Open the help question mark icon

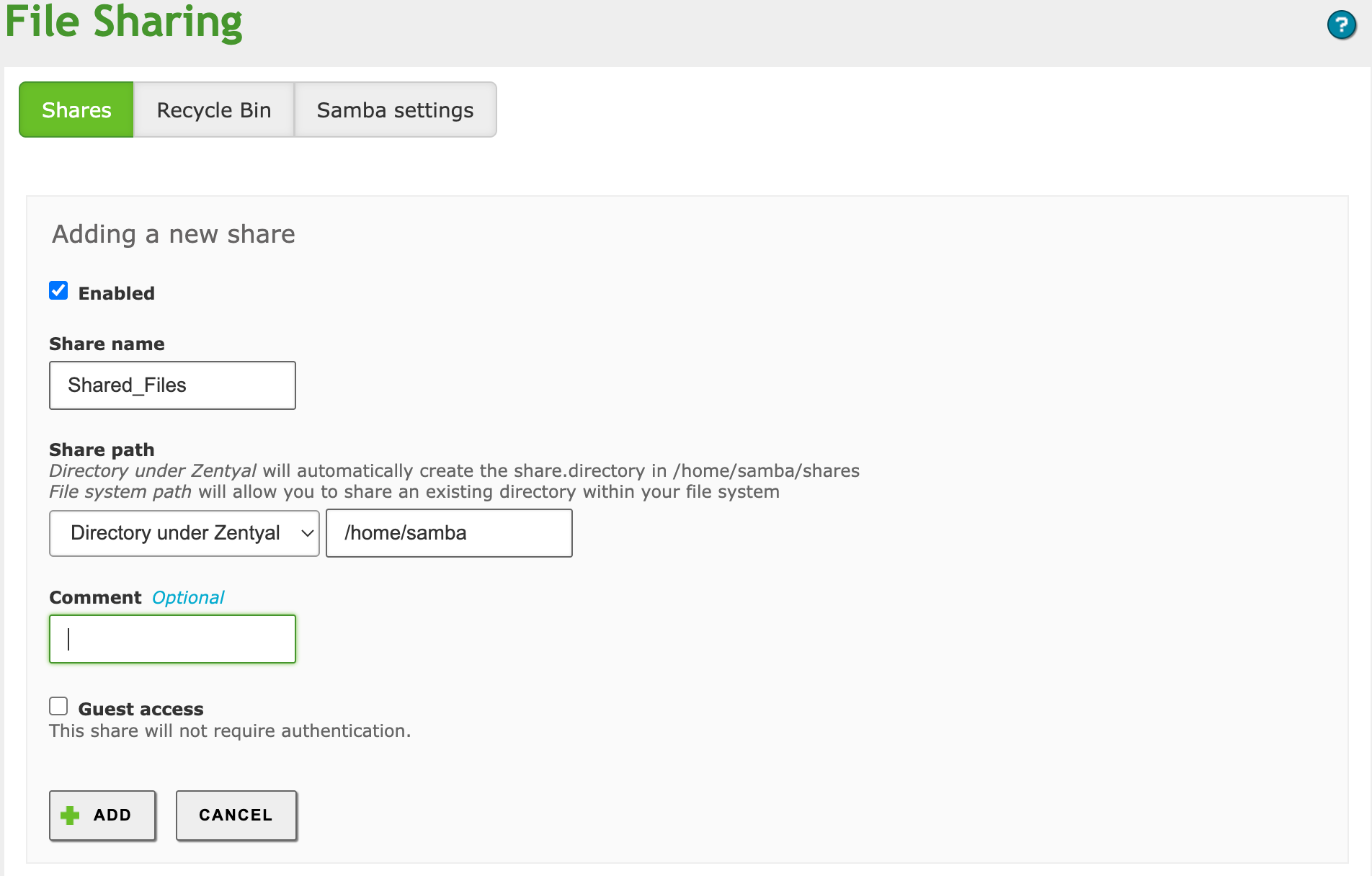[1341, 25]
